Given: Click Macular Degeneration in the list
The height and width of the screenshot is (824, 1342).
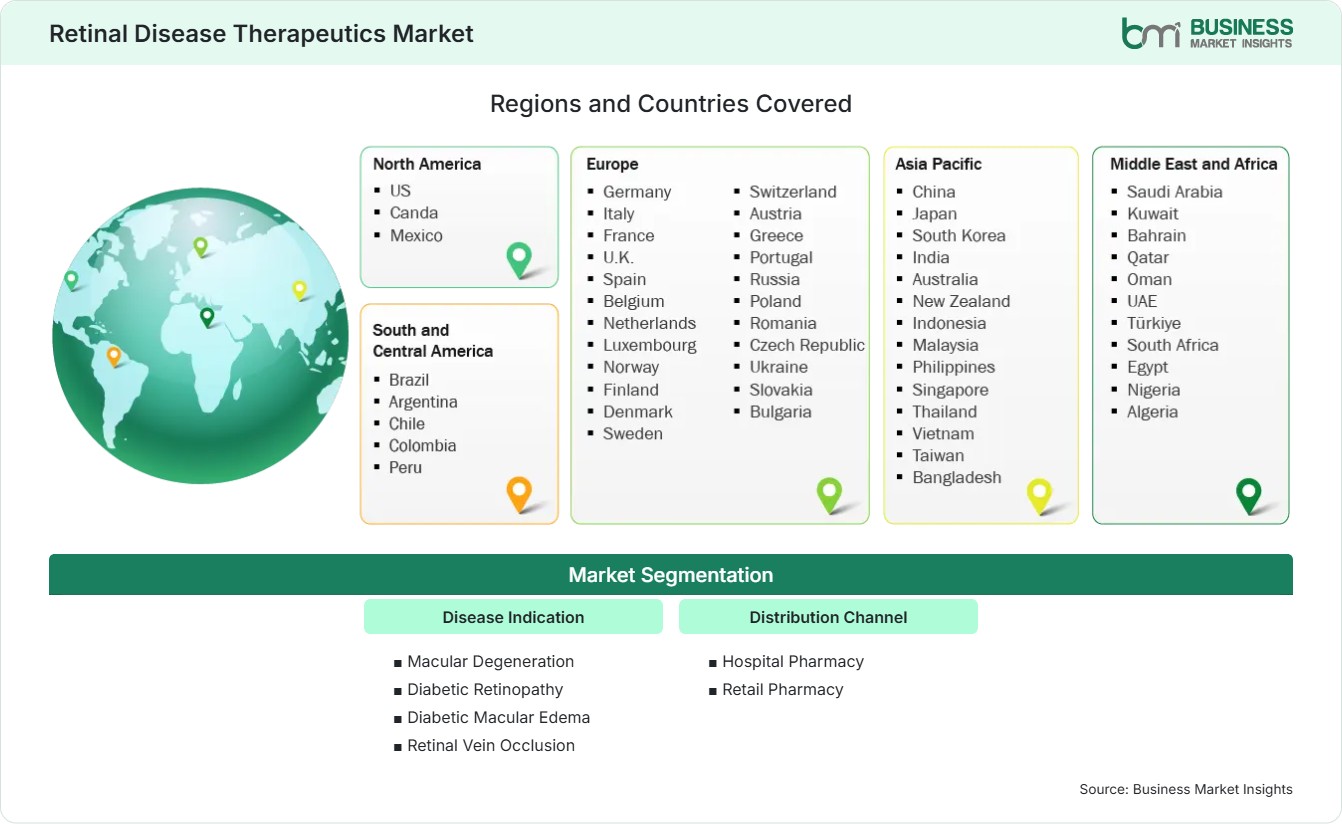Looking at the screenshot, I should coord(491,661).
